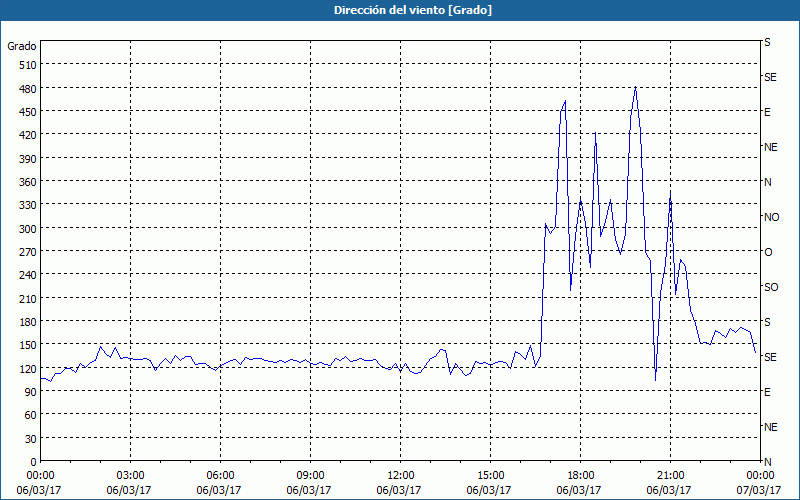Click the "E" compass label level with 450
Viewport: 800px width, 500px height.
pos(767,112)
